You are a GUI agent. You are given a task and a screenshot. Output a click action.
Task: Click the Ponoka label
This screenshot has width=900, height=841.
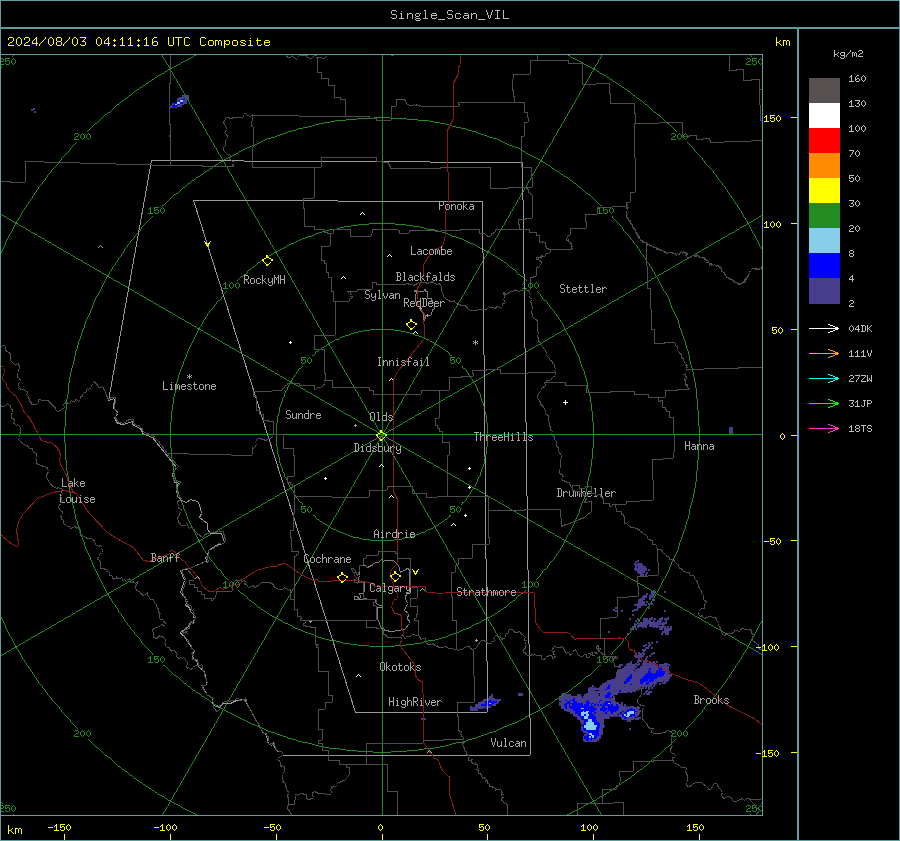(x=456, y=206)
